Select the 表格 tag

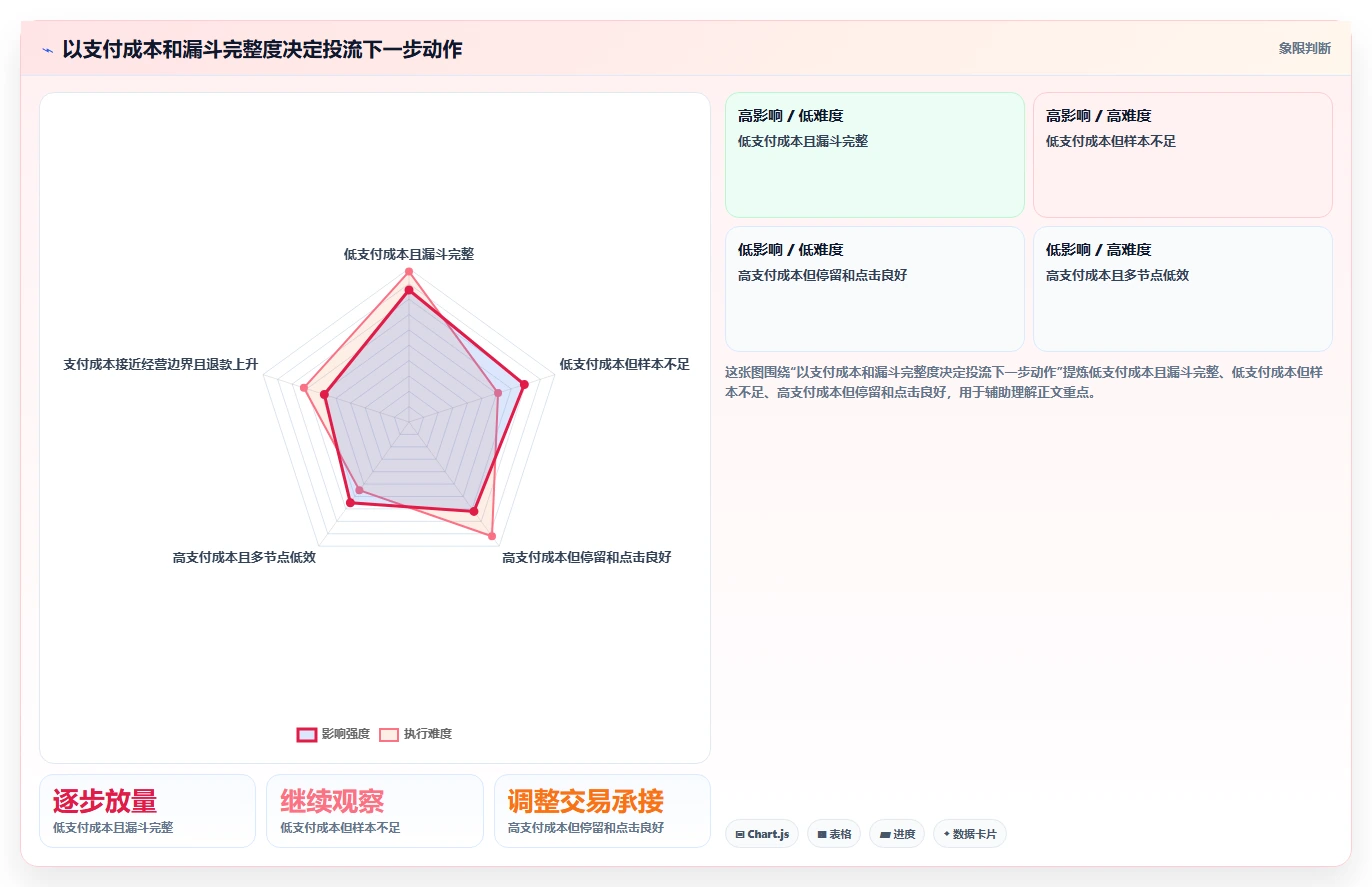coord(834,834)
